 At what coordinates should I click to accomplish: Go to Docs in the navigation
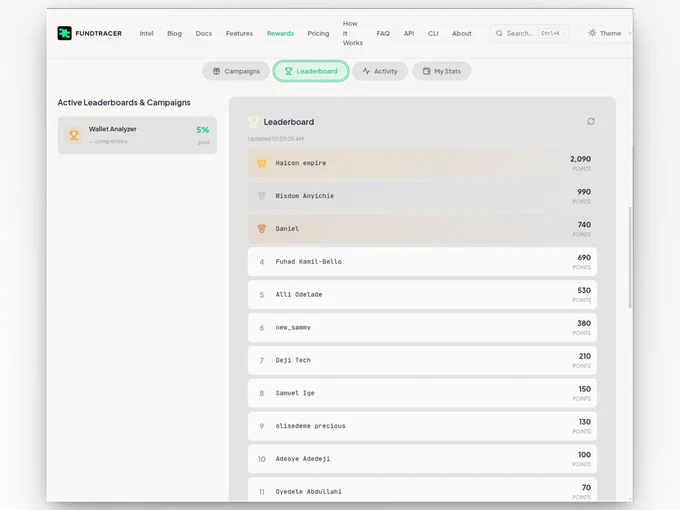tap(203, 33)
